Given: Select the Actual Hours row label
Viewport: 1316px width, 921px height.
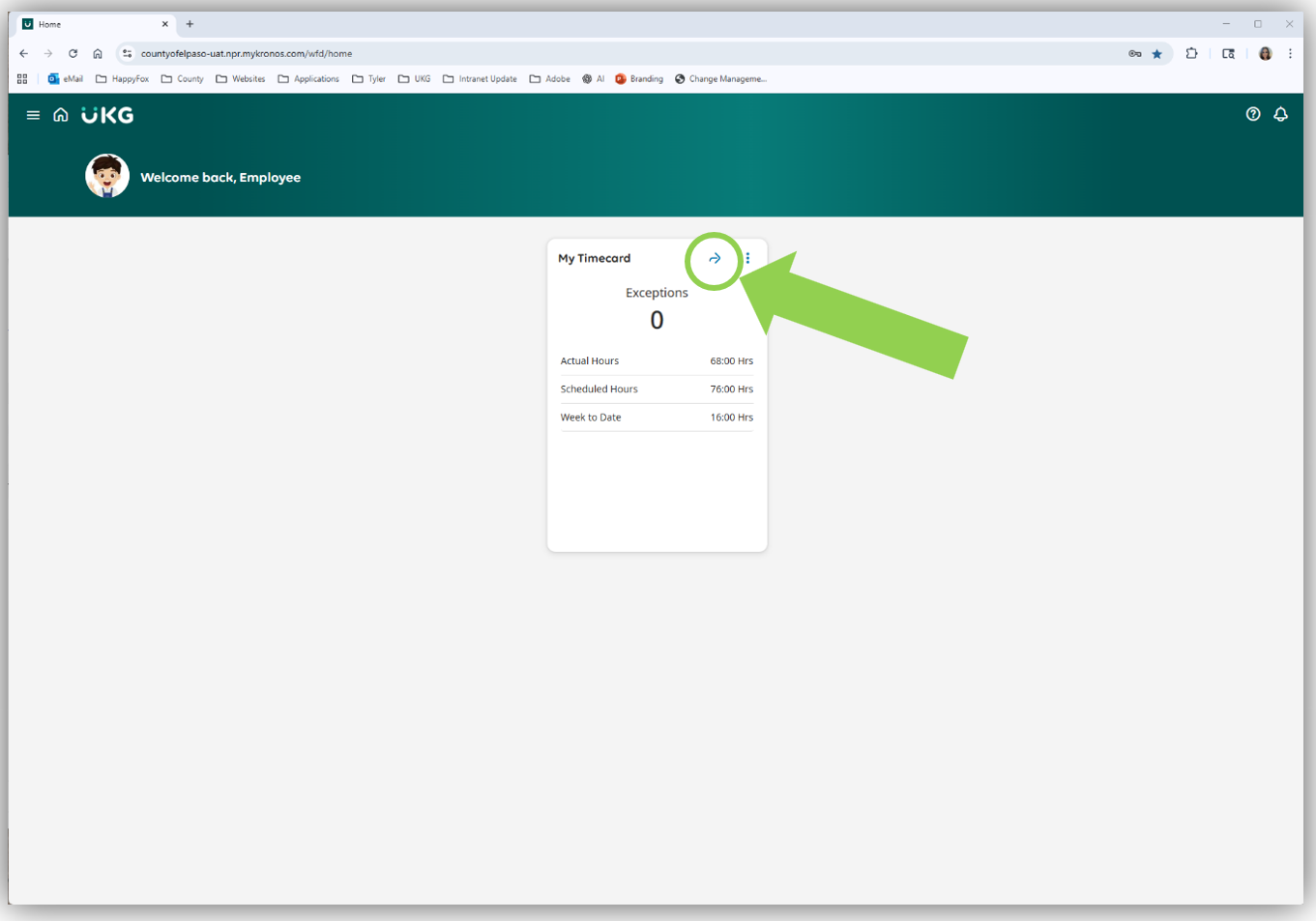Looking at the screenshot, I should click(x=590, y=360).
